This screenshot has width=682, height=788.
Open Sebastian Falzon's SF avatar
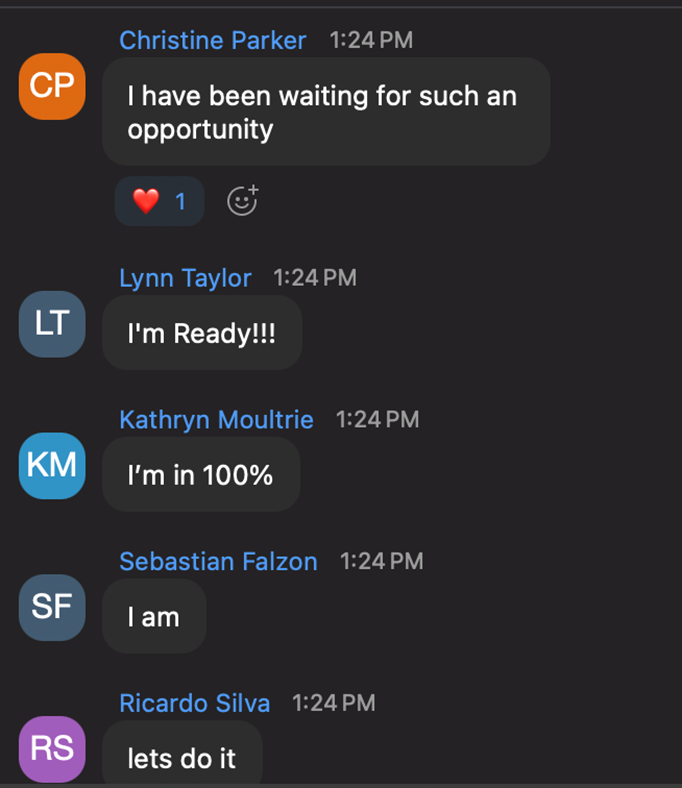tap(52, 607)
